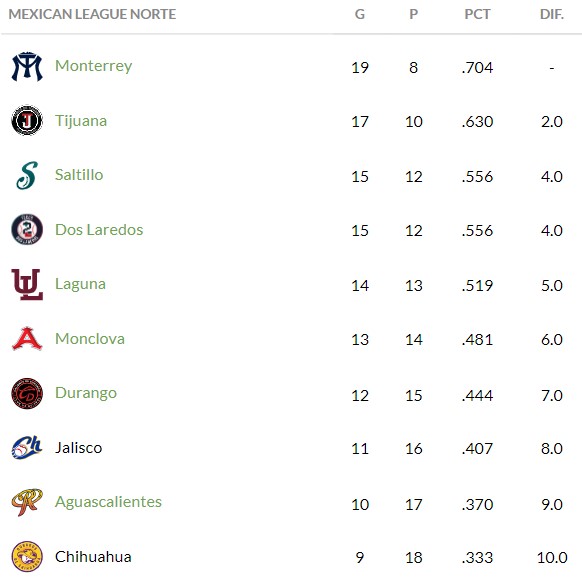Click the Saltillo S logo
Viewport: 582px width, 586px height.
pyautogui.click(x=27, y=175)
